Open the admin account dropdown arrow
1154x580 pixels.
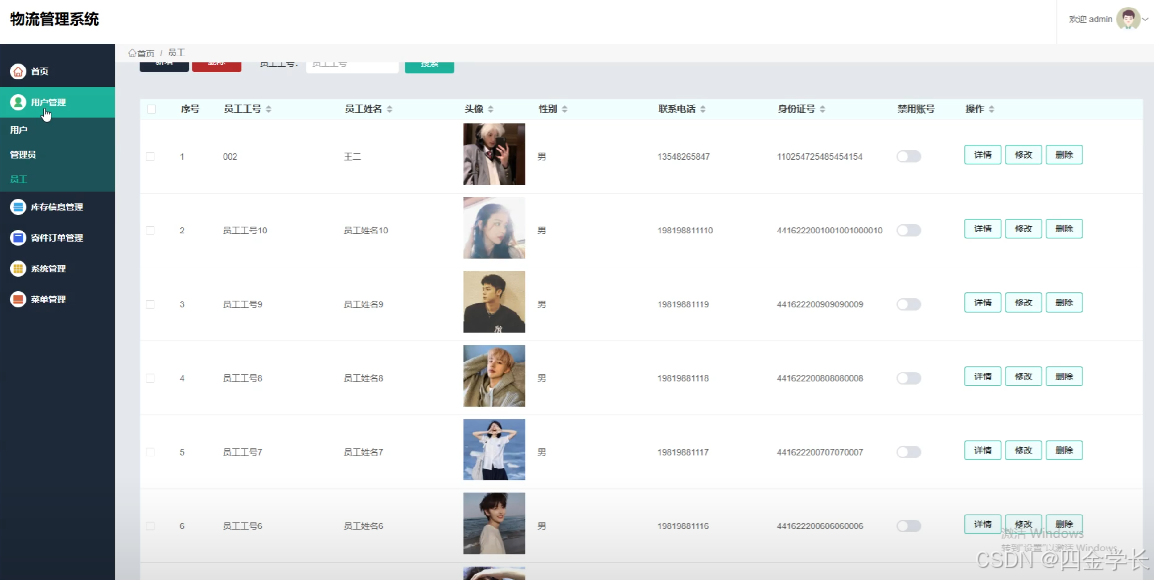tap(1144, 20)
